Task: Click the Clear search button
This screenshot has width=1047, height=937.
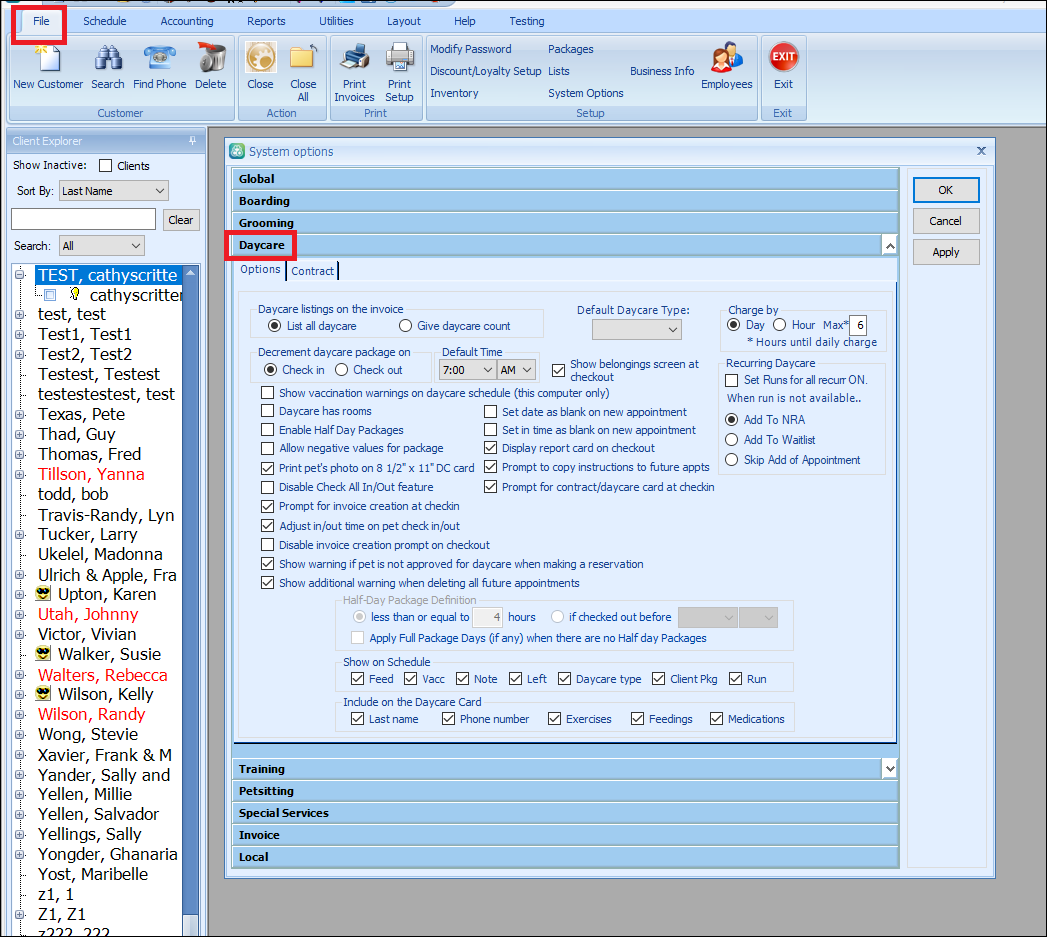Action: [x=181, y=220]
